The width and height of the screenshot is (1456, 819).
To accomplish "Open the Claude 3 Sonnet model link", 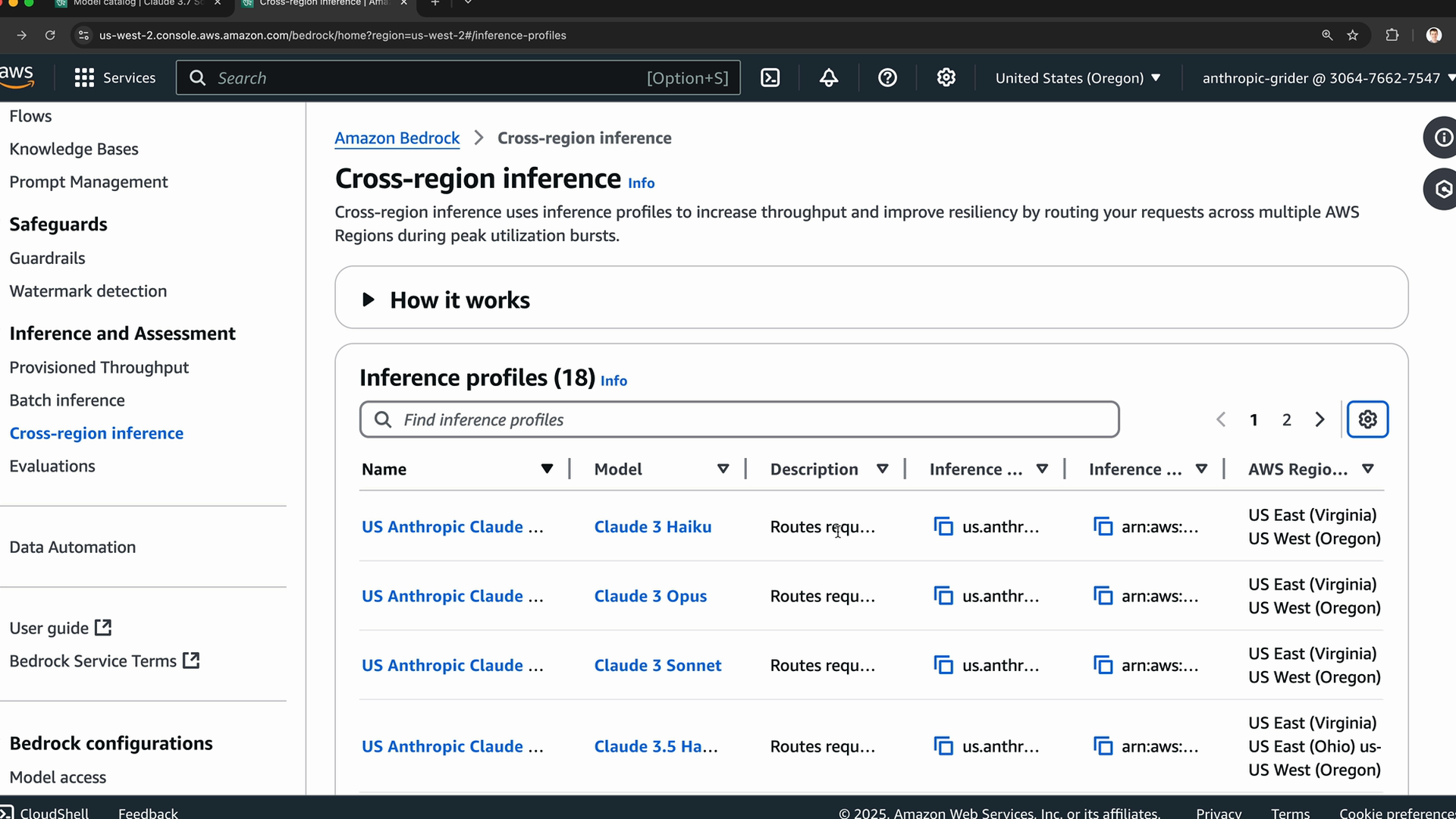I will (x=657, y=665).
